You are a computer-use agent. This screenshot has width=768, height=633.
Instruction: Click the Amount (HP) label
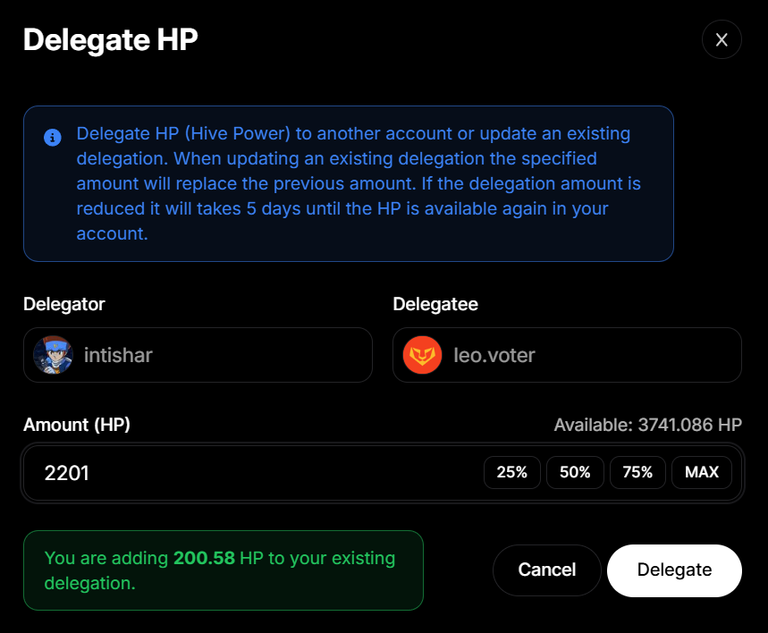click(77, 425)
